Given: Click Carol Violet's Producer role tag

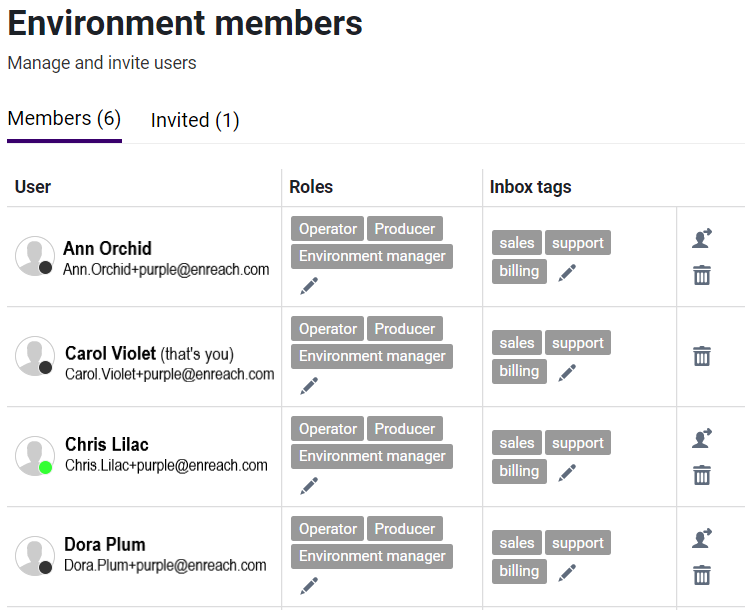Looking at the screenshot, I should point(405,329).
